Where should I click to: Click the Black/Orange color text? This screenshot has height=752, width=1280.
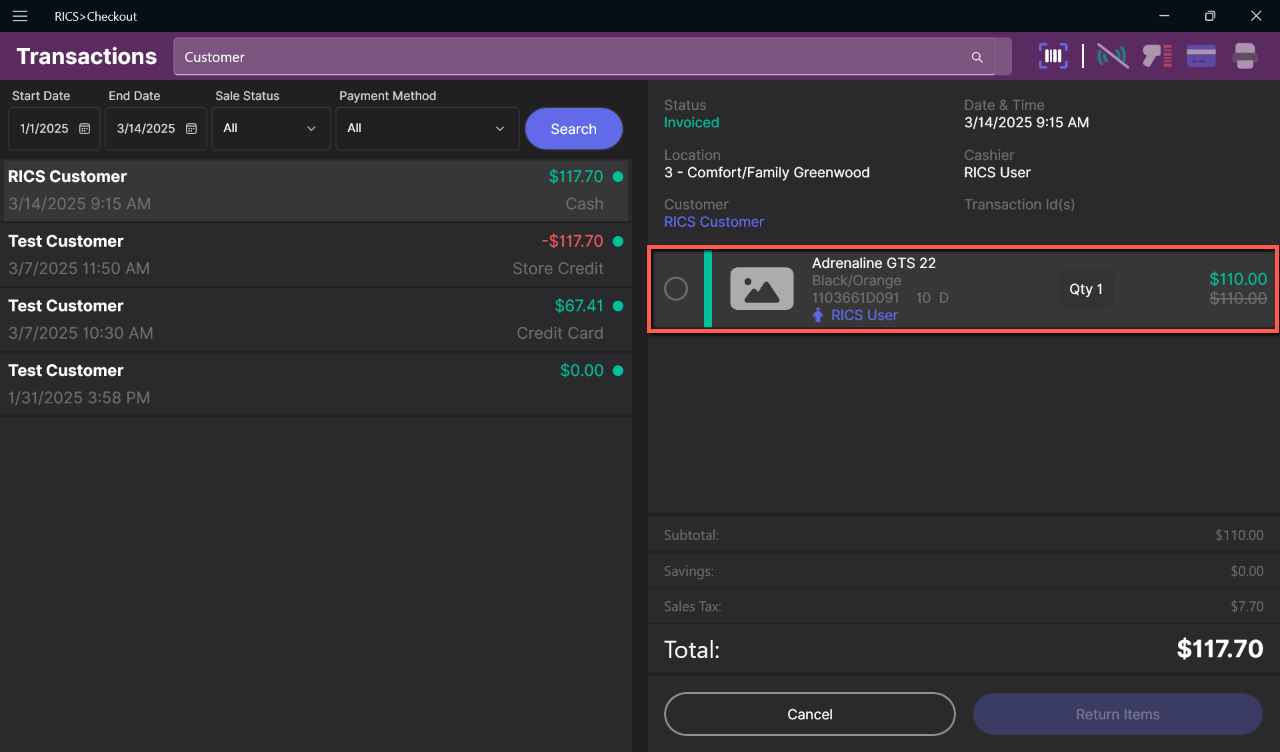[856, 281]
